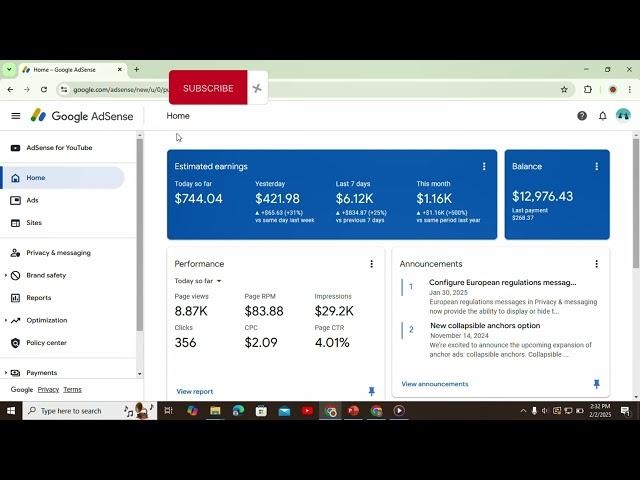Click the taskbar search box
This screenshot has width=640, height=480.
click(x=89, y=411)
